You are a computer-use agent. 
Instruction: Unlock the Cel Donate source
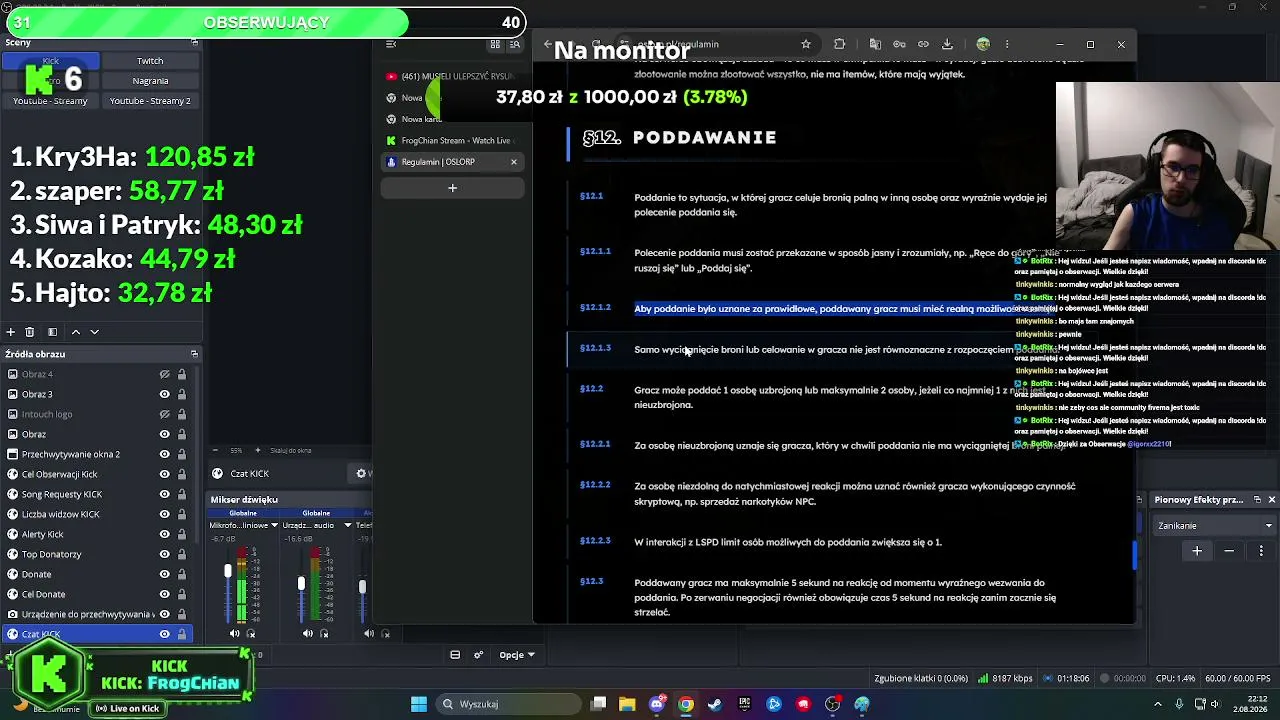point(181,594)
